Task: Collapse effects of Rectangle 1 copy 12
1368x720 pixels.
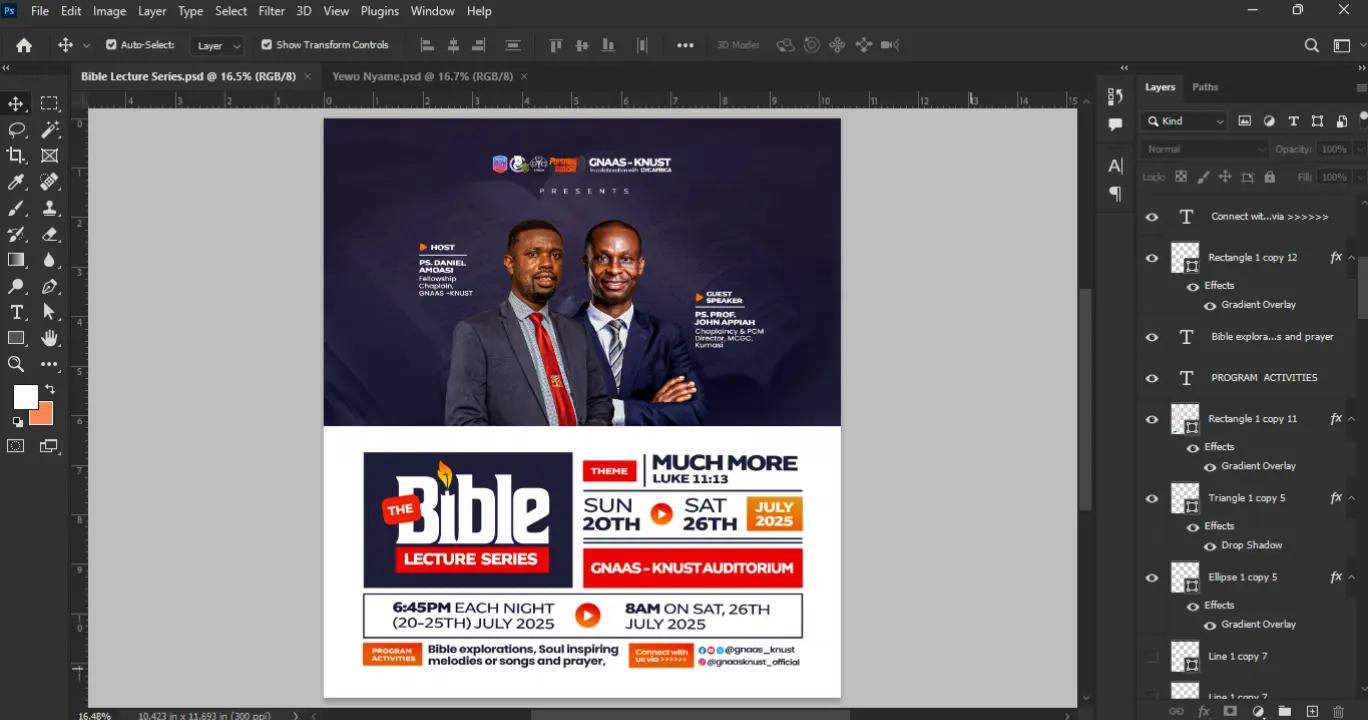Action: point(1352,258)
